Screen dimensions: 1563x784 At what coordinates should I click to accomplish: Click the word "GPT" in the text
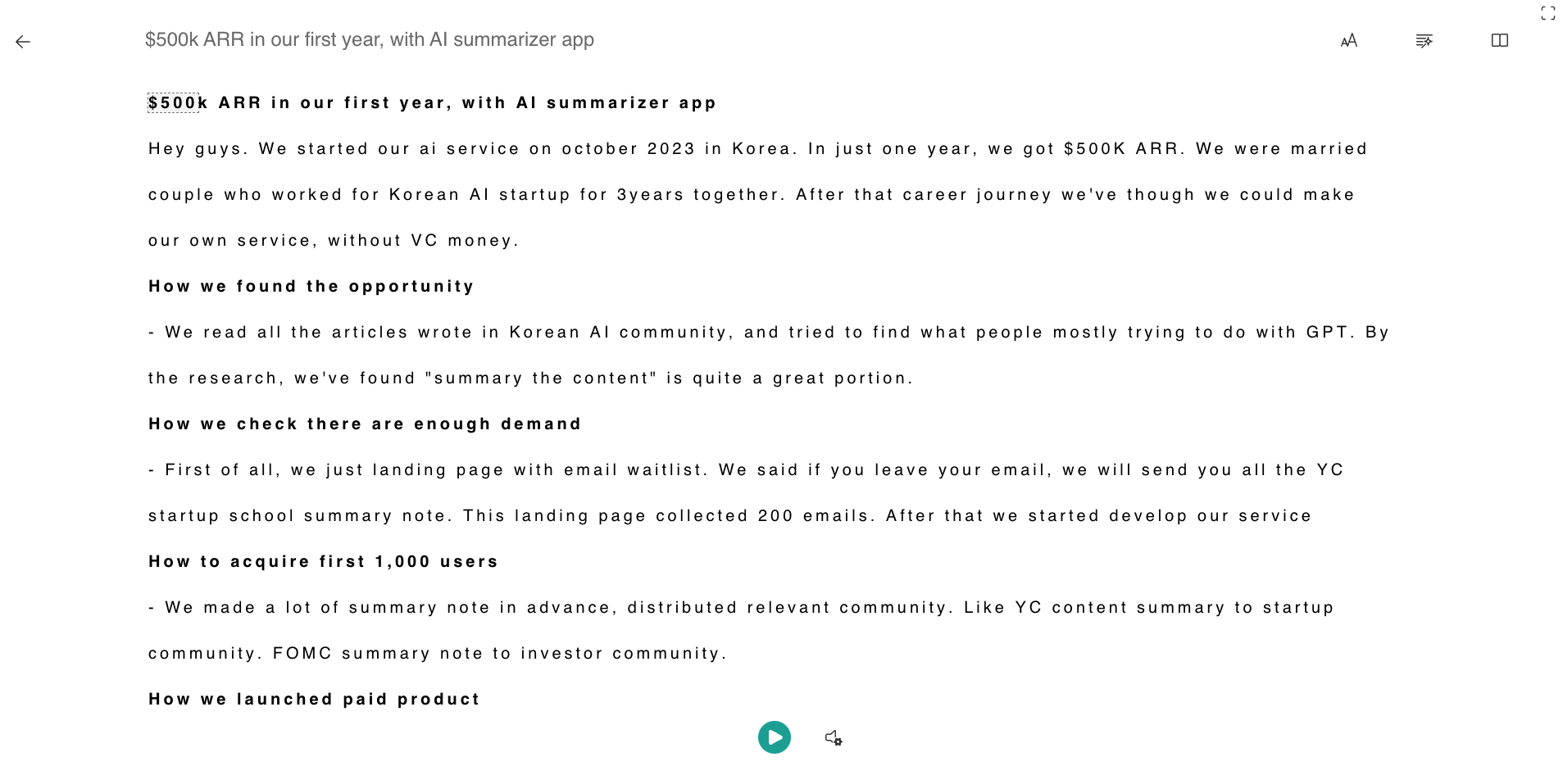click(x=1327, y=333)
